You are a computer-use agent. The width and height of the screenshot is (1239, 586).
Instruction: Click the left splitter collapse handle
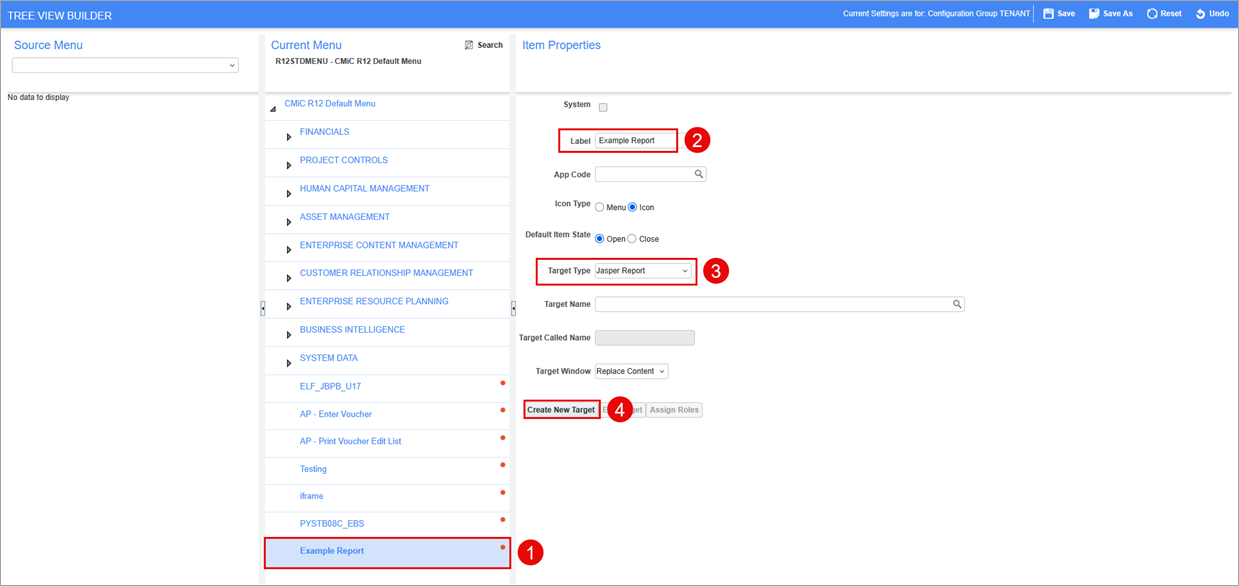[x=262, y=308]
